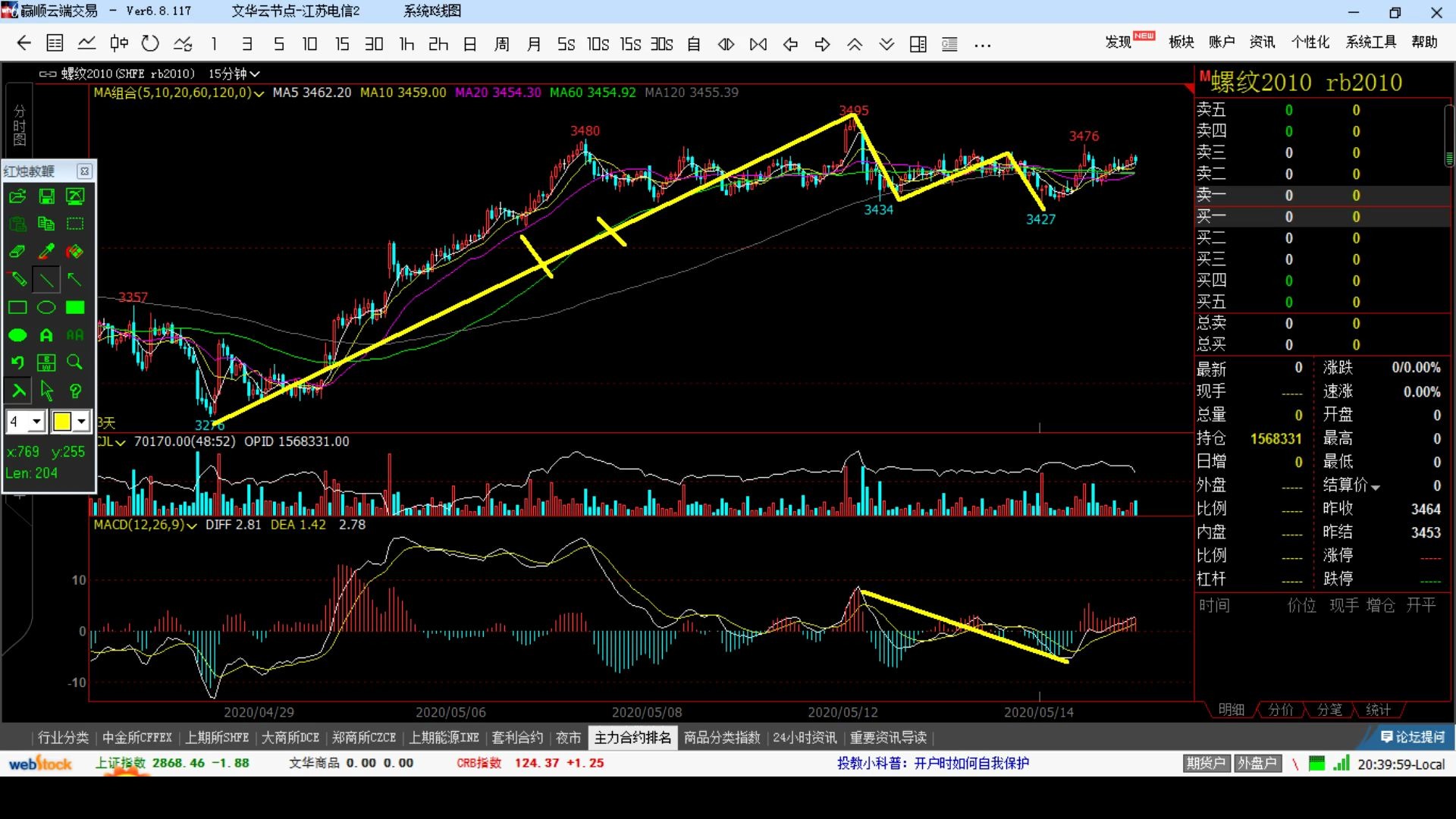Click the refresh circular arrow icon
The width and height of the screenshot is (1456, 819).
pos(150,43)
